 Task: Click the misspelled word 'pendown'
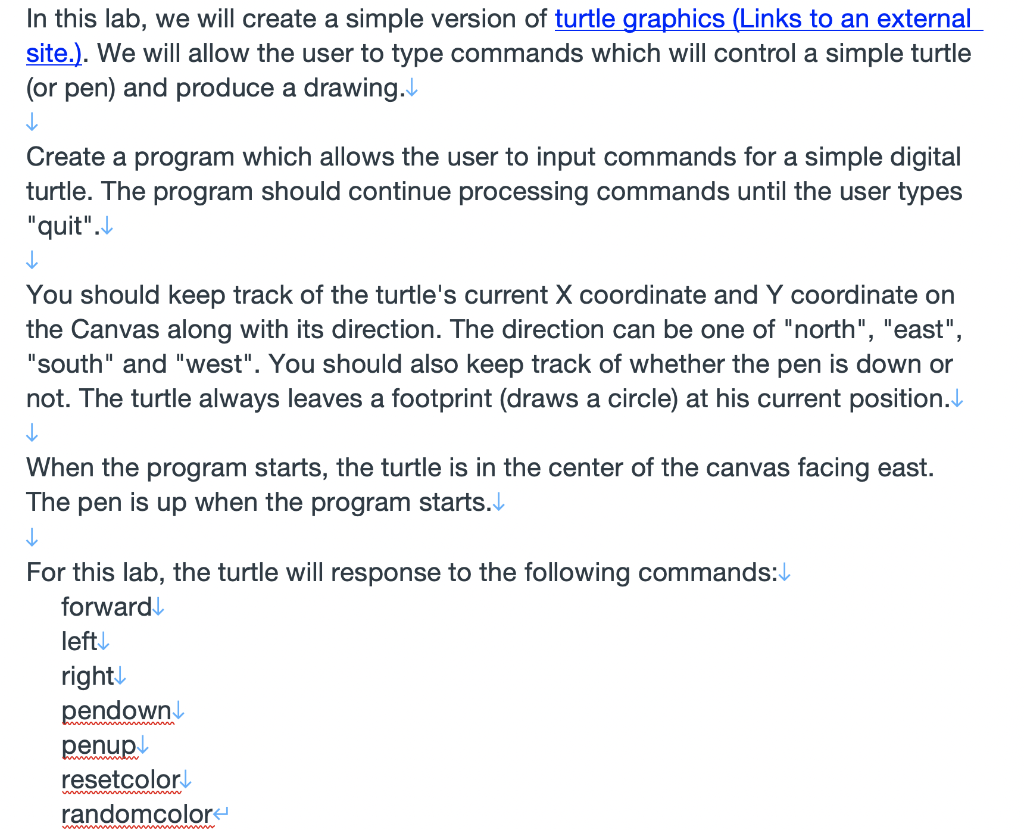(116, 711)
